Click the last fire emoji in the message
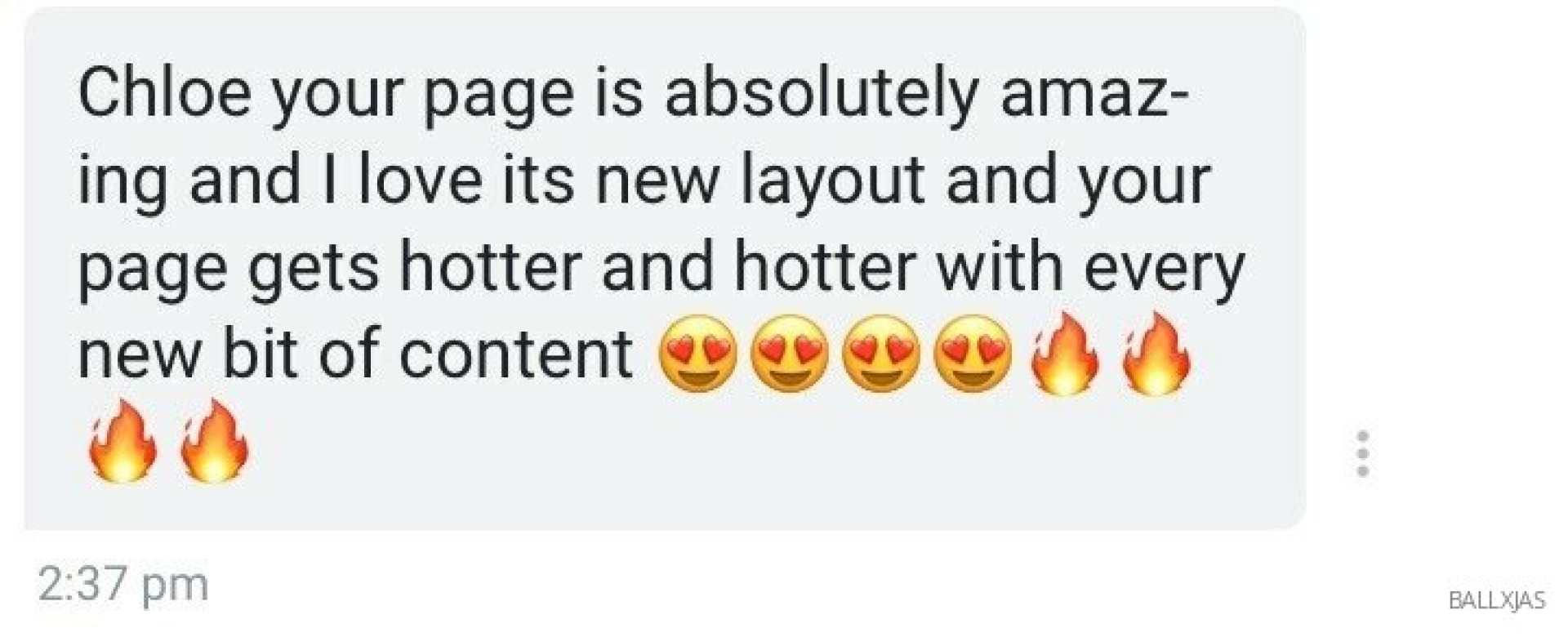 (x=214, y=441)
